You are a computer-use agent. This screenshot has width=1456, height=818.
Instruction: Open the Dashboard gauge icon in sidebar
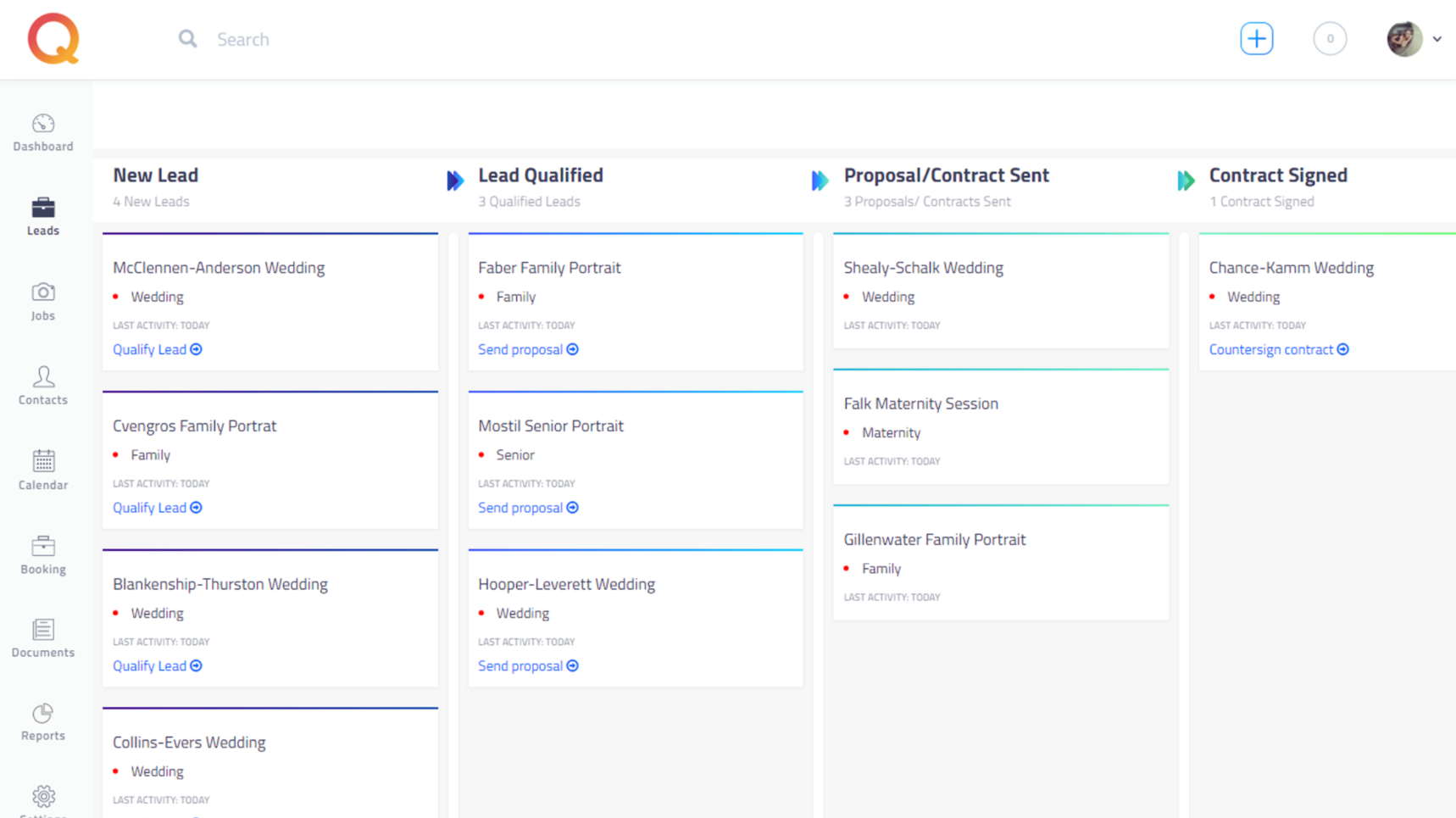(43, 124)
